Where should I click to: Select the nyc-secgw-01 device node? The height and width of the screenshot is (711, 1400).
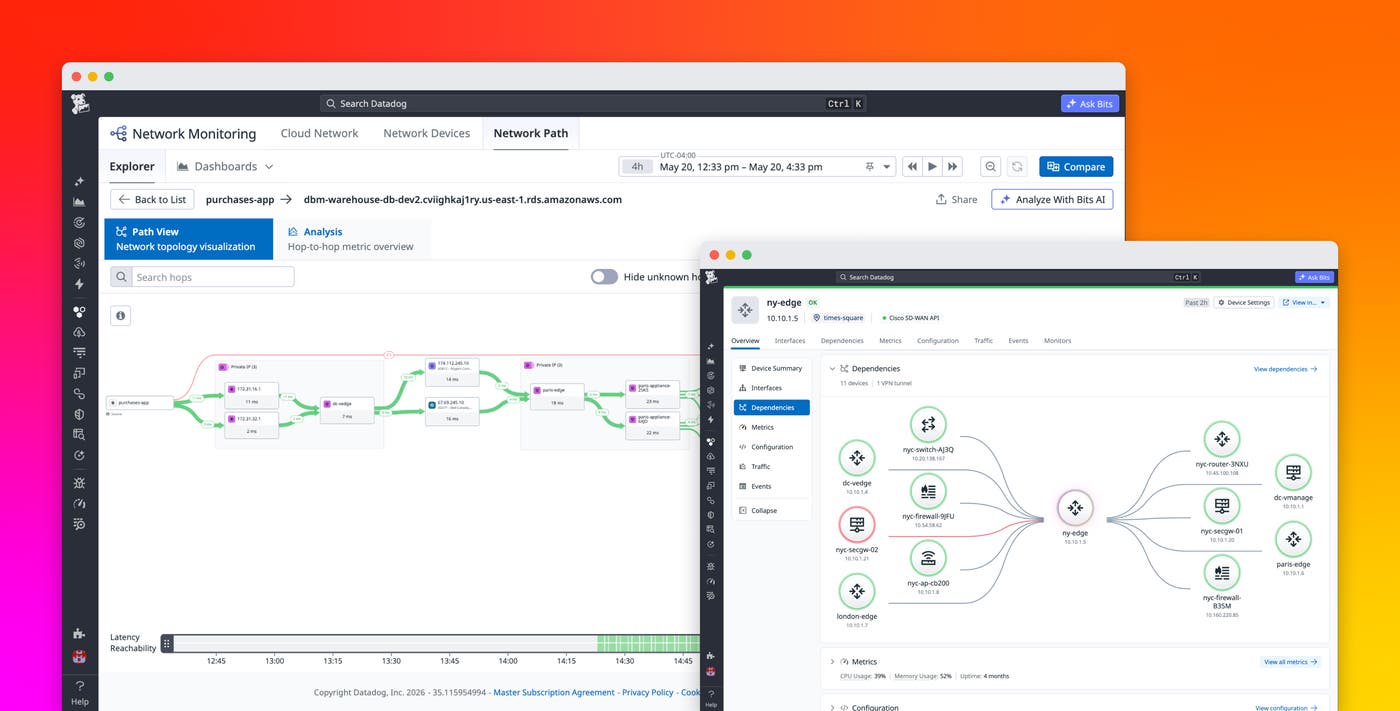1221,506
